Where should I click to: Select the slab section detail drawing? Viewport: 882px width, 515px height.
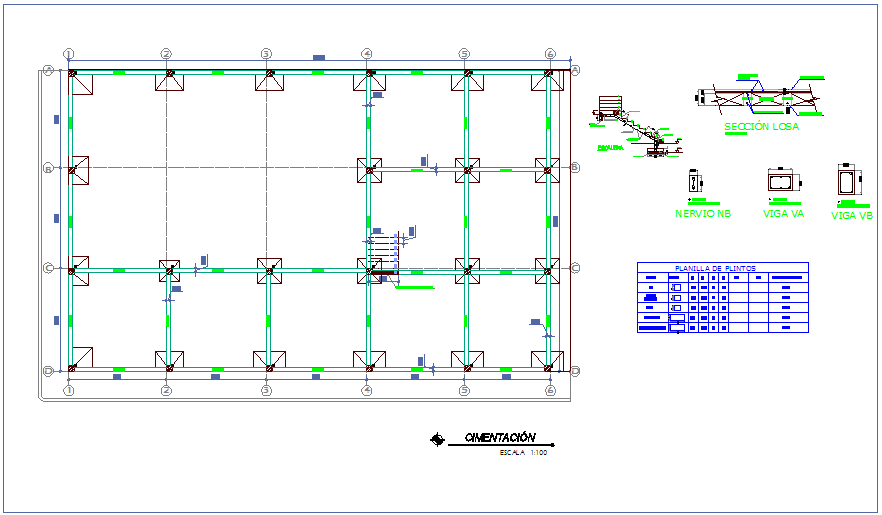[762, 98]
